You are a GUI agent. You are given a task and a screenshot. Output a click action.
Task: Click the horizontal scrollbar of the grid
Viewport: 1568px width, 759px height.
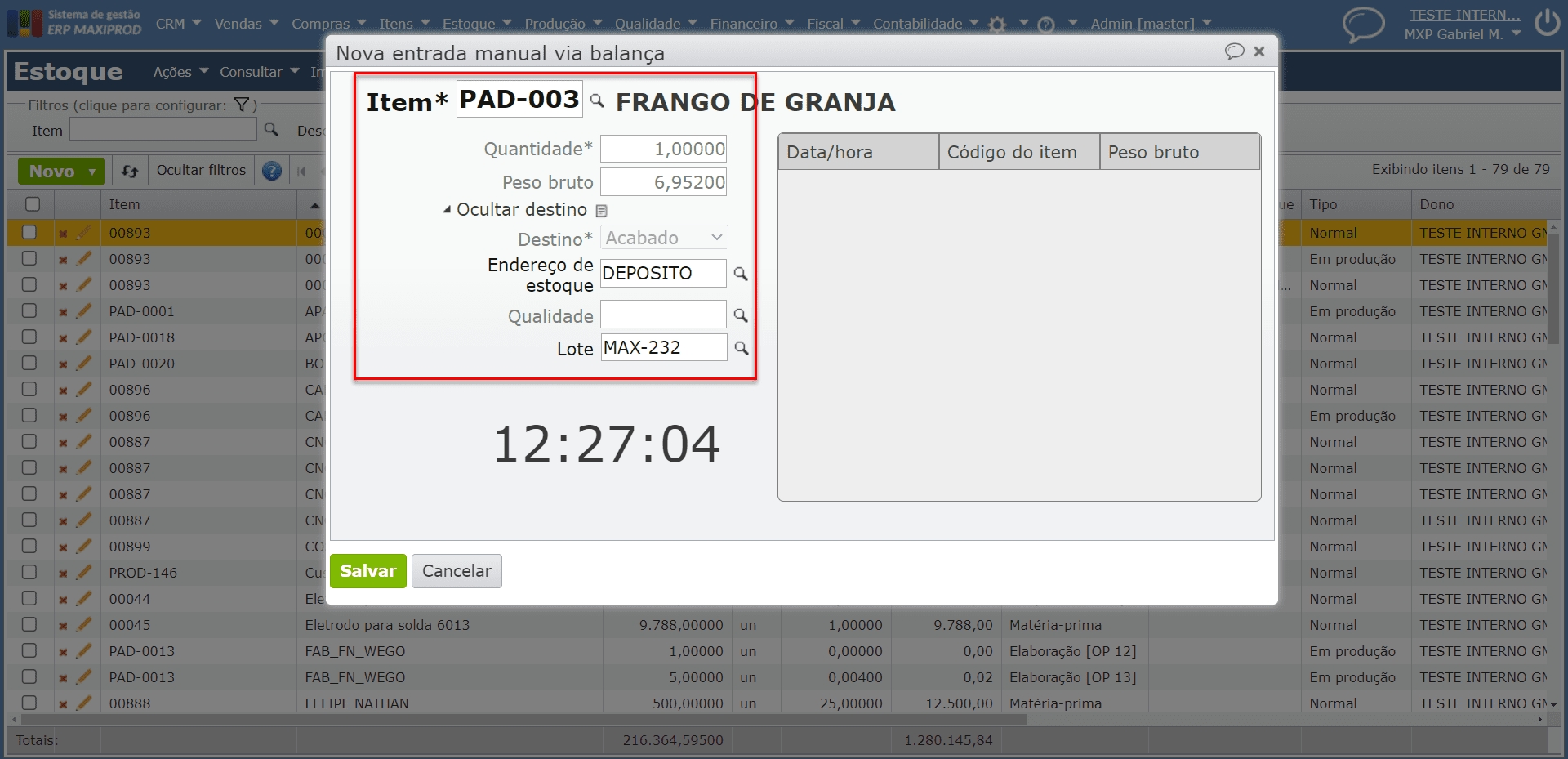[x=524, y=720]
